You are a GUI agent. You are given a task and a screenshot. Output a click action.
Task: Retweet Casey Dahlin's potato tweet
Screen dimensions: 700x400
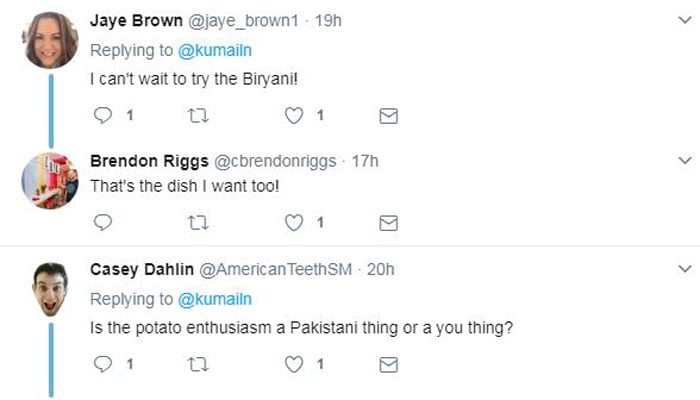pos(198,366)
